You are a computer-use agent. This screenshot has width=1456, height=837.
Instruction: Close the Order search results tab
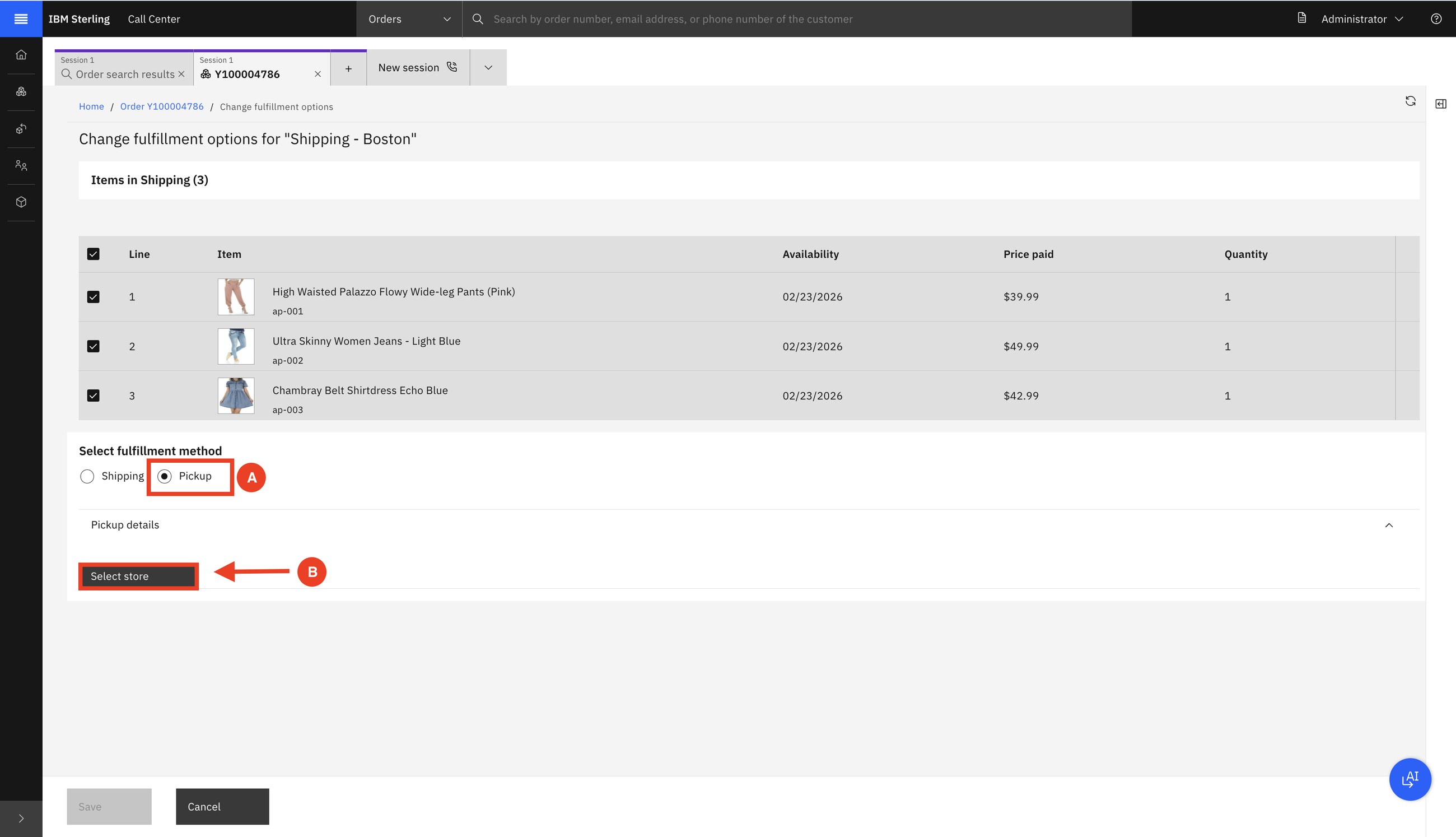click(181, 74)
